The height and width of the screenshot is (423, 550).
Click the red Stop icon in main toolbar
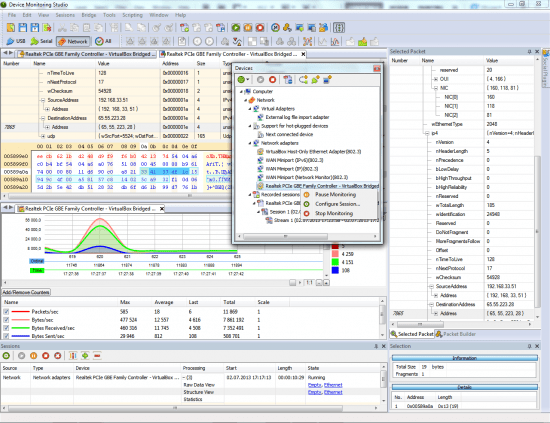coord(260,28)
